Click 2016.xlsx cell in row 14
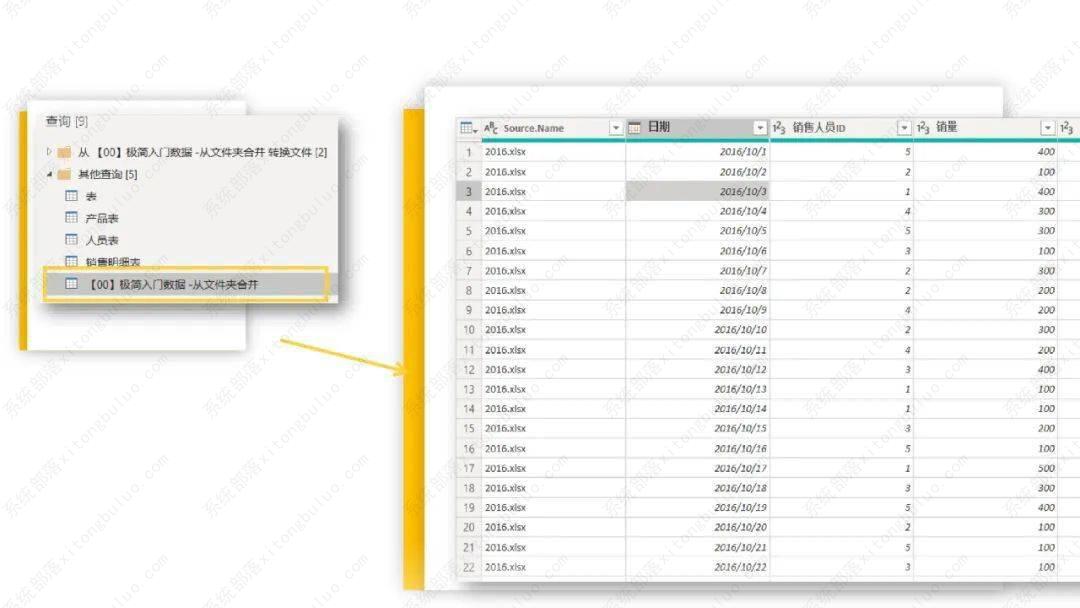The image size is (1080, 608). point(553,409)
